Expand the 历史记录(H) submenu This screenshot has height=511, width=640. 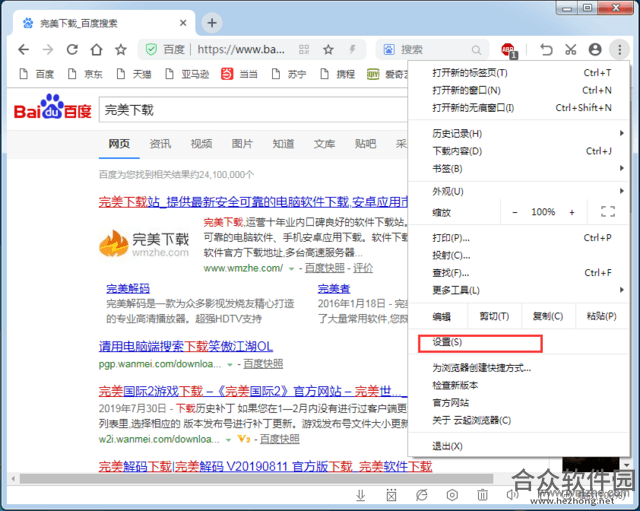pyautogui.click(x=519, y=133)
